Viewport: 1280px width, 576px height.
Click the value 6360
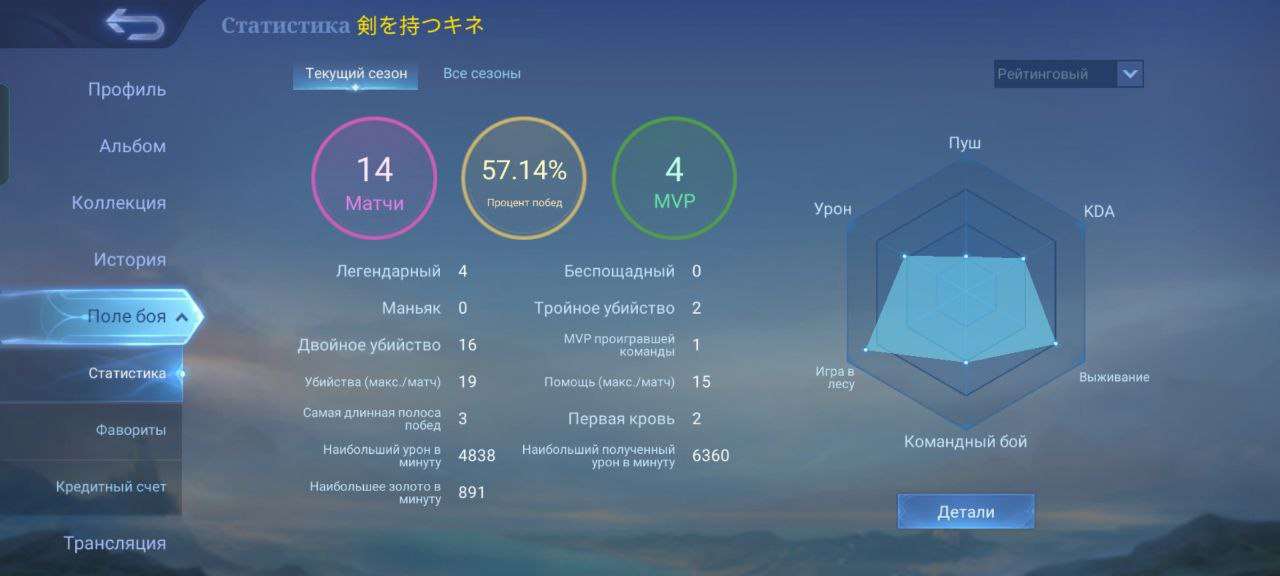[711, 456]
